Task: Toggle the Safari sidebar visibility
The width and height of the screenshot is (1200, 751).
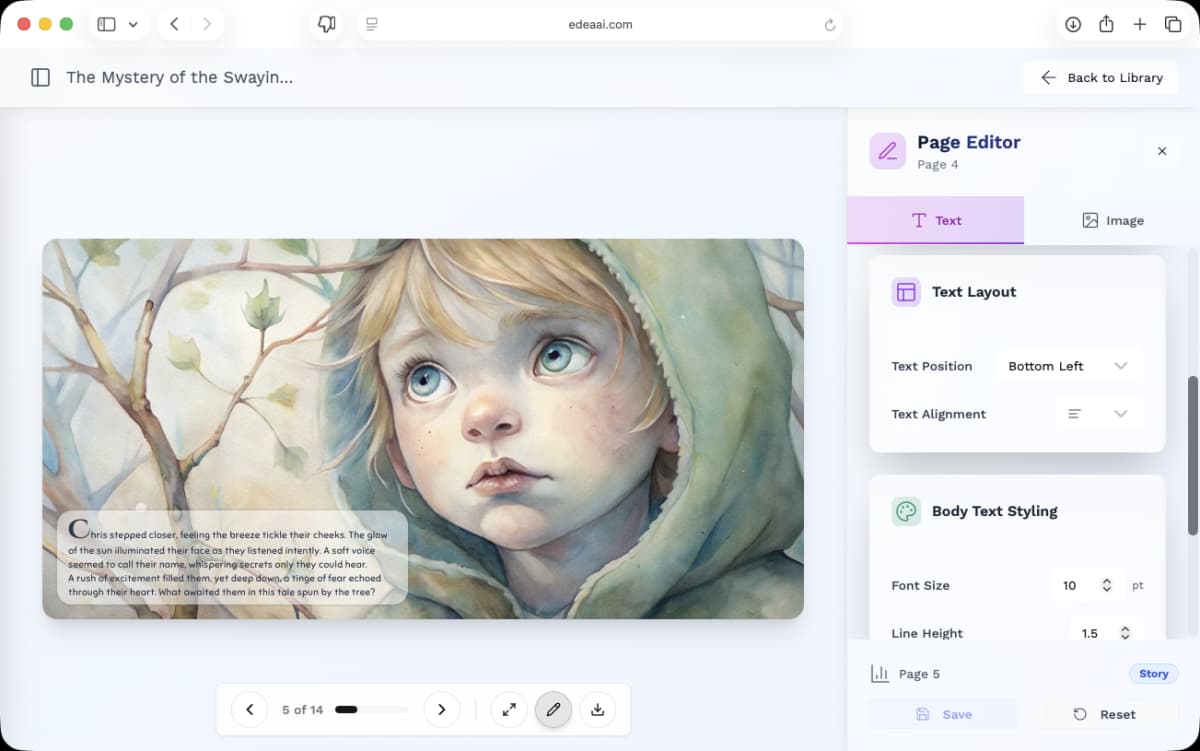Action: click(107, 23)
